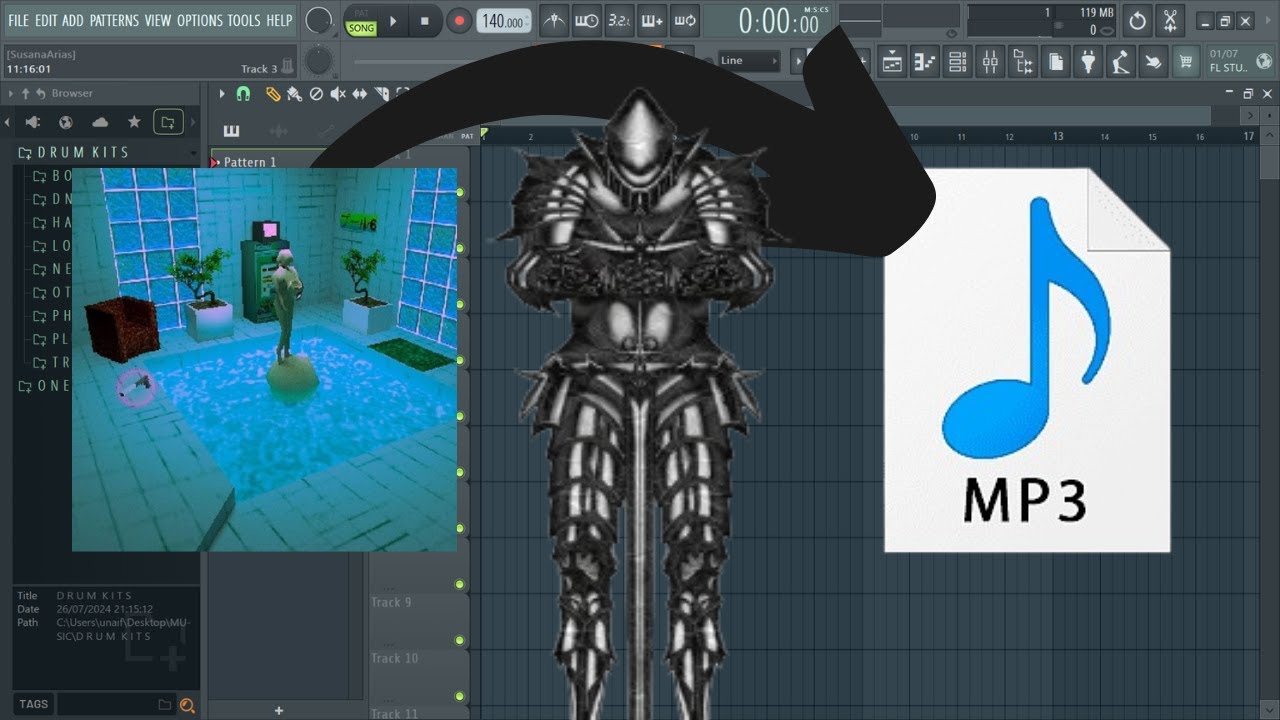This screenshot has width=1280, height=720.
Task: Select the Slice blade tool
Action: coord(381,93)
